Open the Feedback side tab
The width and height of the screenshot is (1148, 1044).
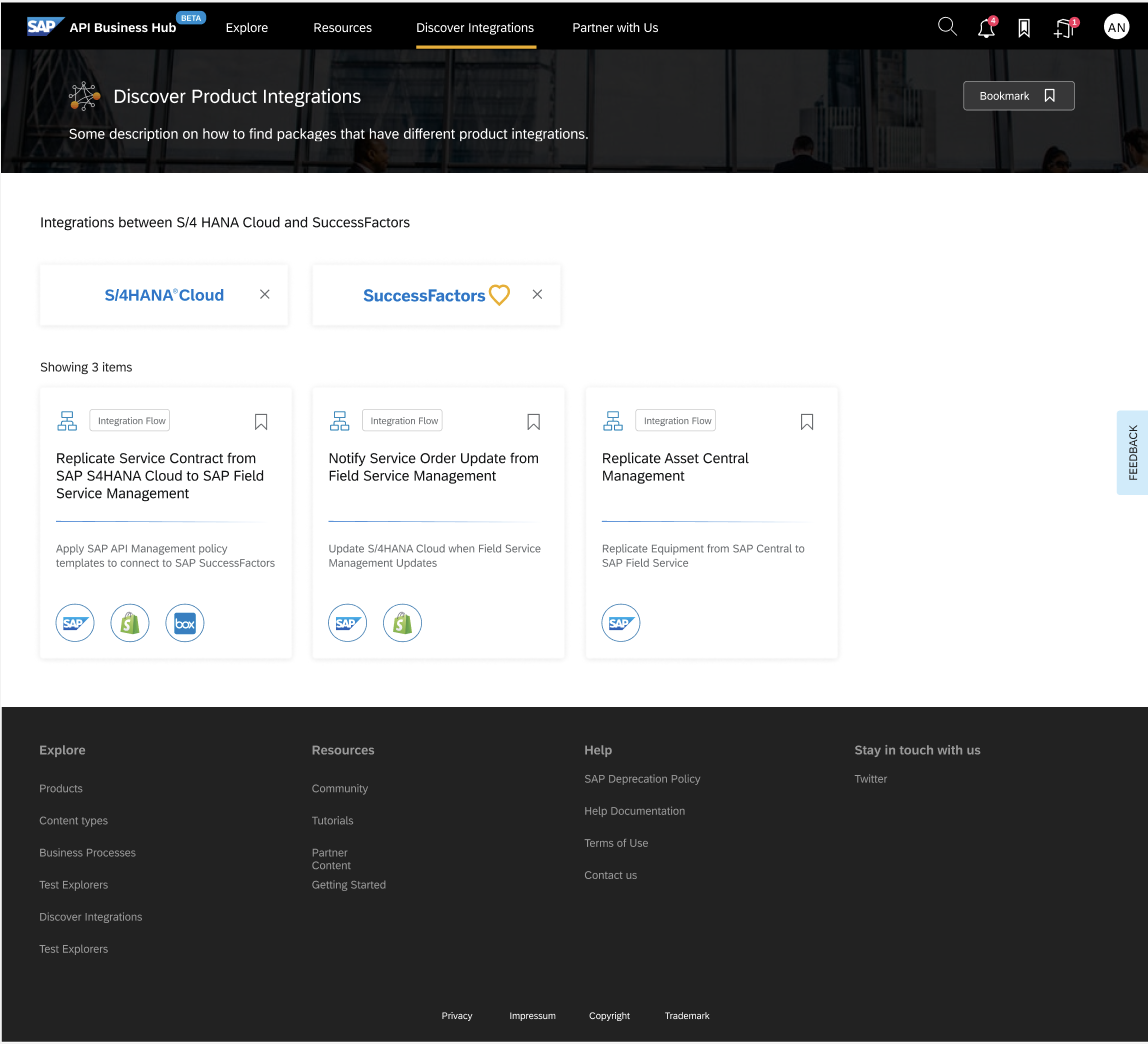[x=1132, y=452]
